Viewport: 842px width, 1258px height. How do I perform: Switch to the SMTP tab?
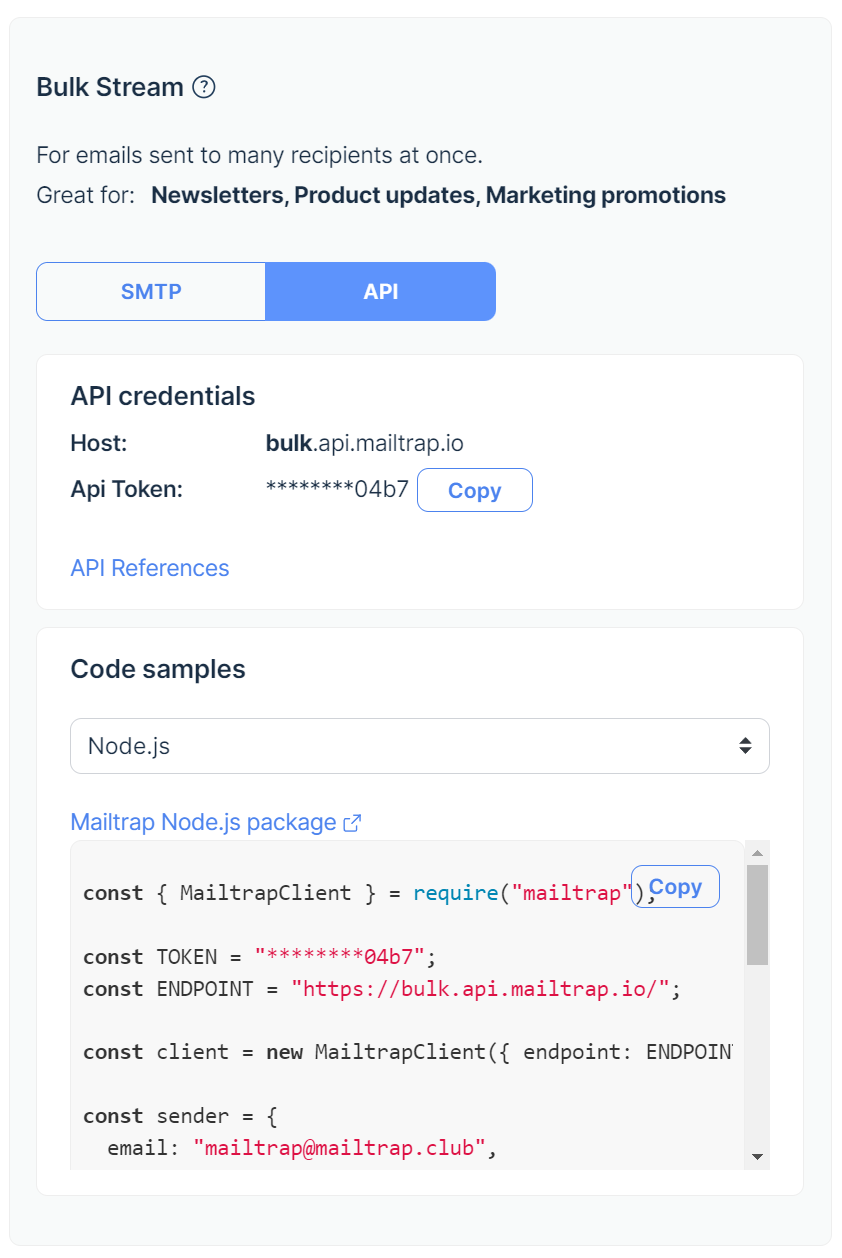coord(150,291)
